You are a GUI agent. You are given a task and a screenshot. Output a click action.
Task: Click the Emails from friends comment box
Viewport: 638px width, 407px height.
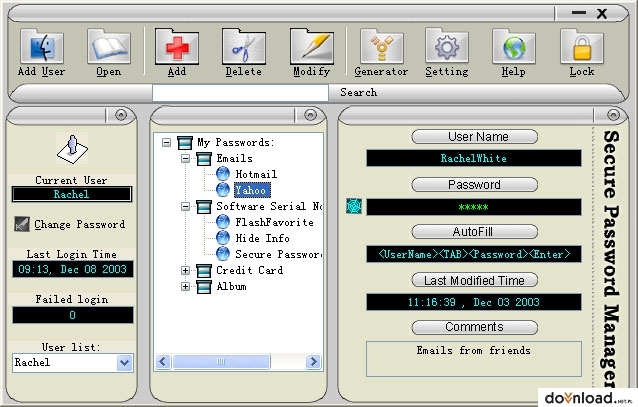[x=474, y=359]
